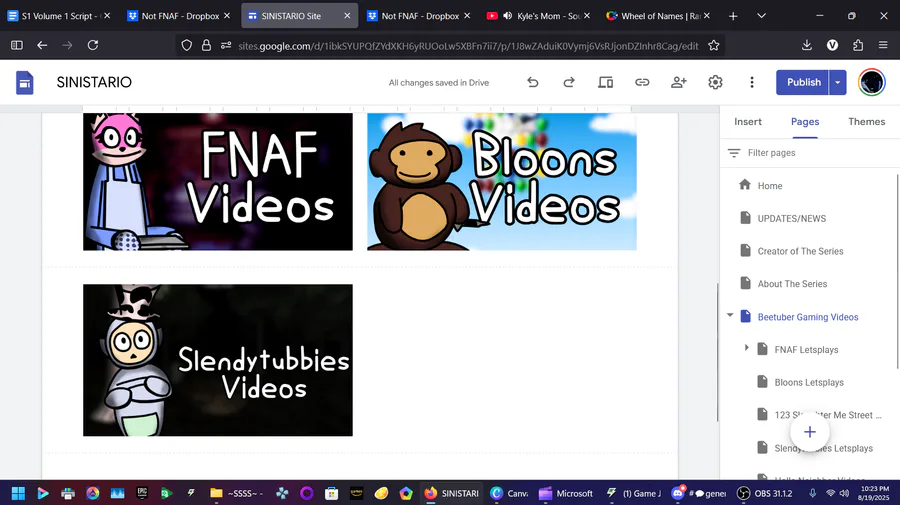Screen dimensions: 900x505
Task: Open the clock and date
Action: (874, 493)
